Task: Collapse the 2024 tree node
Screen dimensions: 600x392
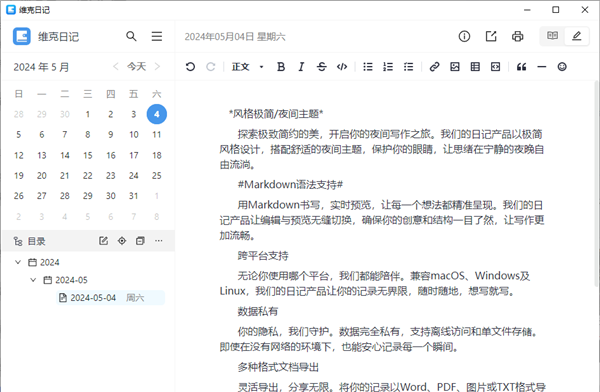Action: pos(18,262)
